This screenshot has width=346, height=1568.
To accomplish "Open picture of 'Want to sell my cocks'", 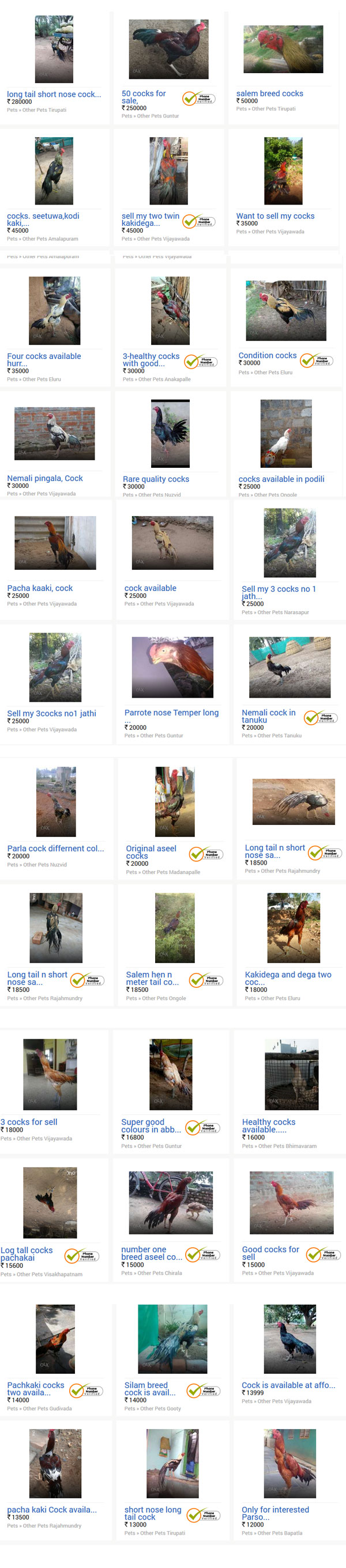I will point(283,171).
